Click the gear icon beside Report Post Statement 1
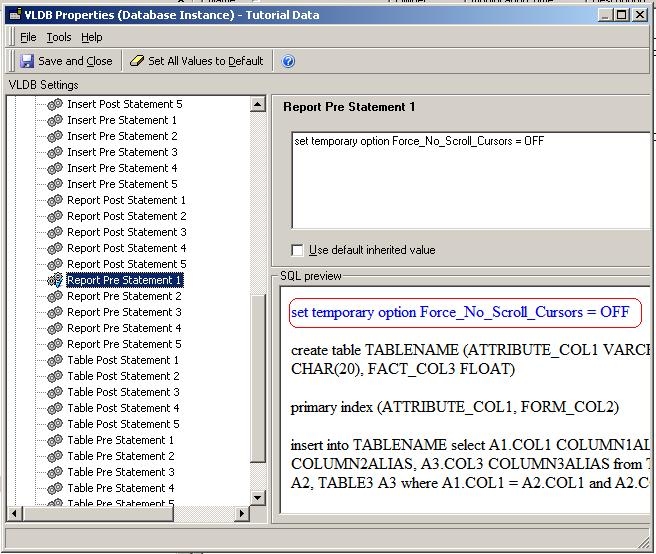Image resolution: width=656 pixels, height=554 pixels. coord(55,200)
